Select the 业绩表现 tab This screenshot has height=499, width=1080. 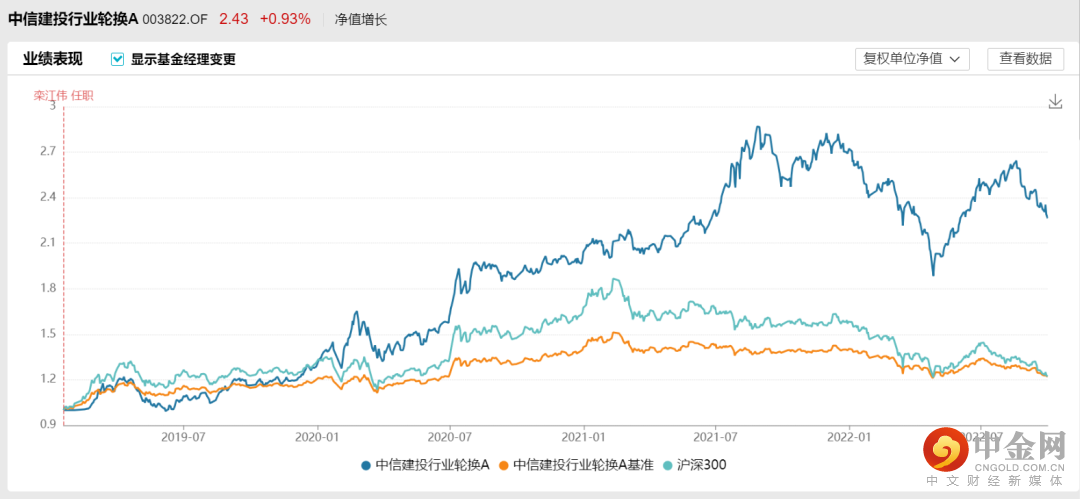tap(52, 59)
